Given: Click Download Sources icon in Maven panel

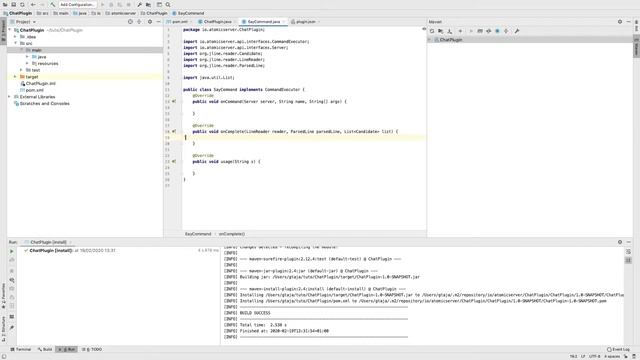Looking at the screenshot, I should point(449,31).
